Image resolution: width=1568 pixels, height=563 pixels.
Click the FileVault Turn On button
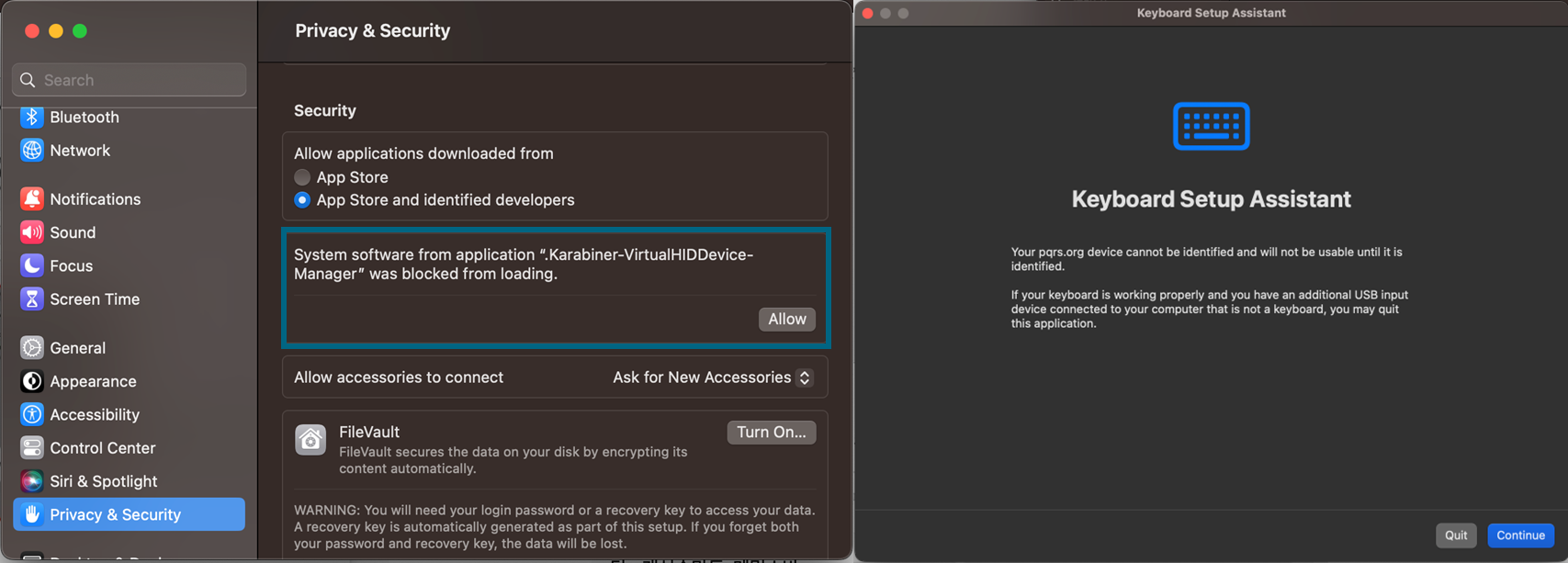click(x=772, y=432)
